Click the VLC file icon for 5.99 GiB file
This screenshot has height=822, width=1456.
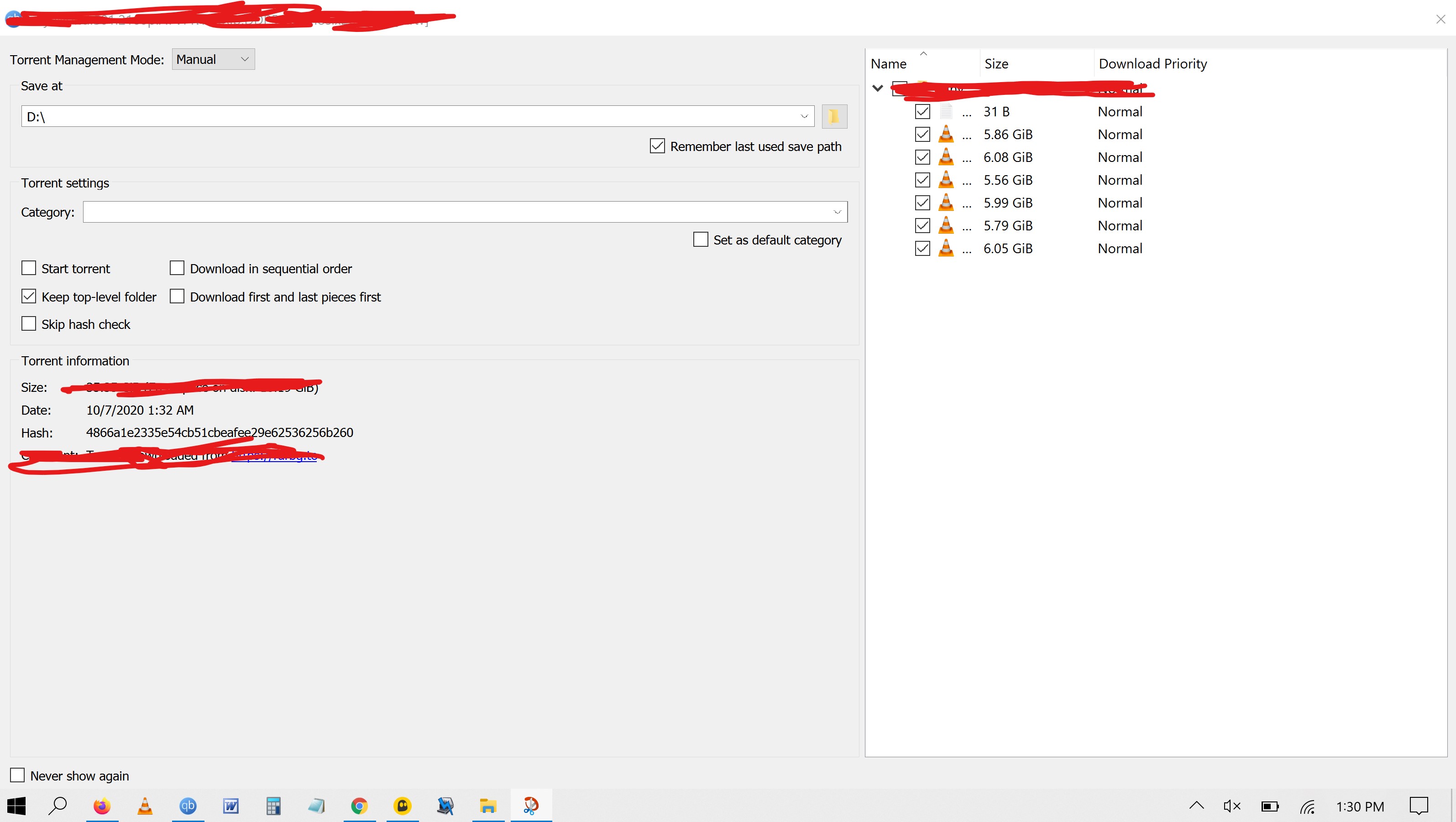click(946, 203)
